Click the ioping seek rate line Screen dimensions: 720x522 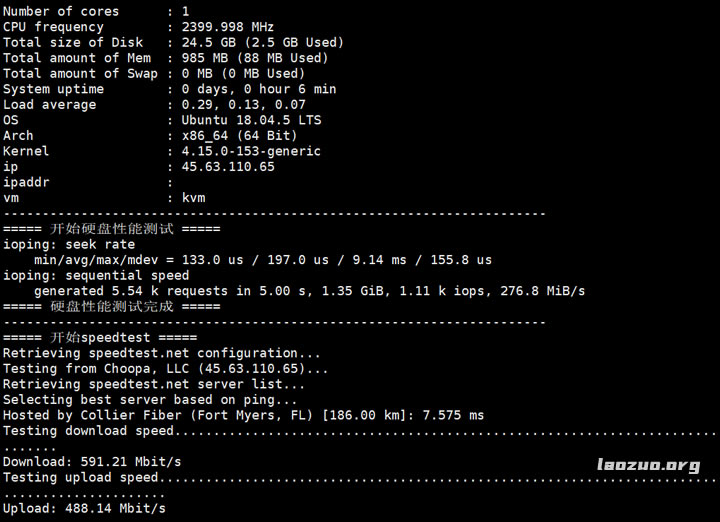pos(69,244)
